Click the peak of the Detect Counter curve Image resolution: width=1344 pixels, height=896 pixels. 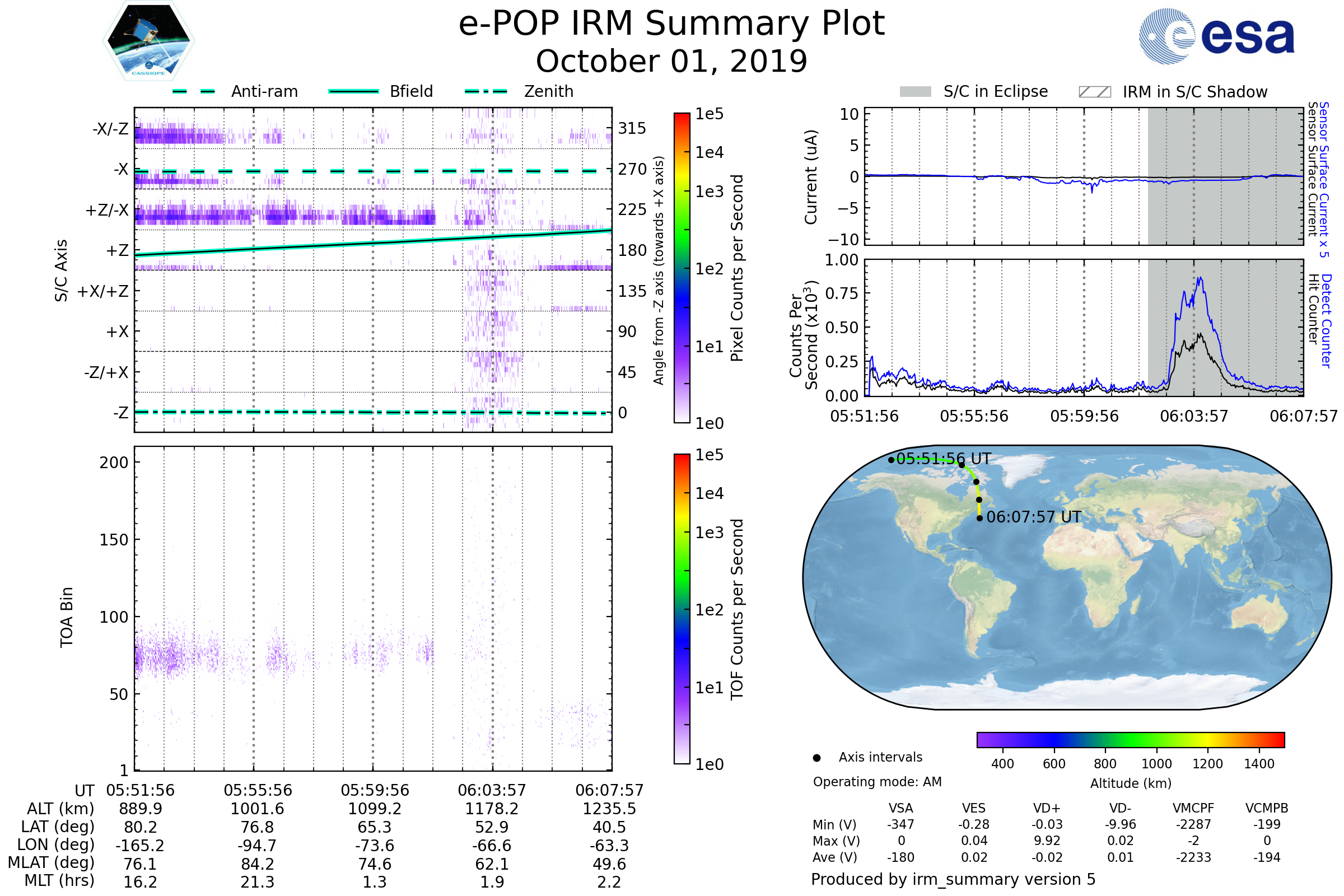(x=1200, y=278)
